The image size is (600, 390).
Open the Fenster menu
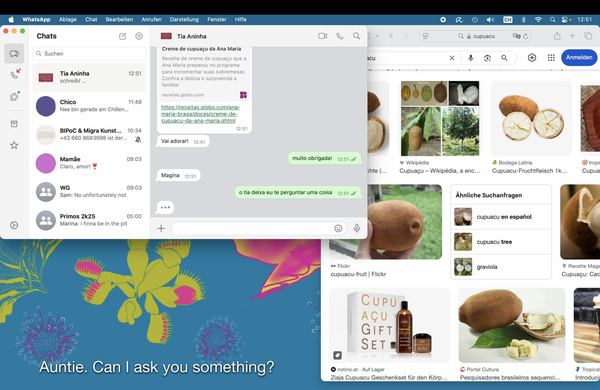[217, 20]
